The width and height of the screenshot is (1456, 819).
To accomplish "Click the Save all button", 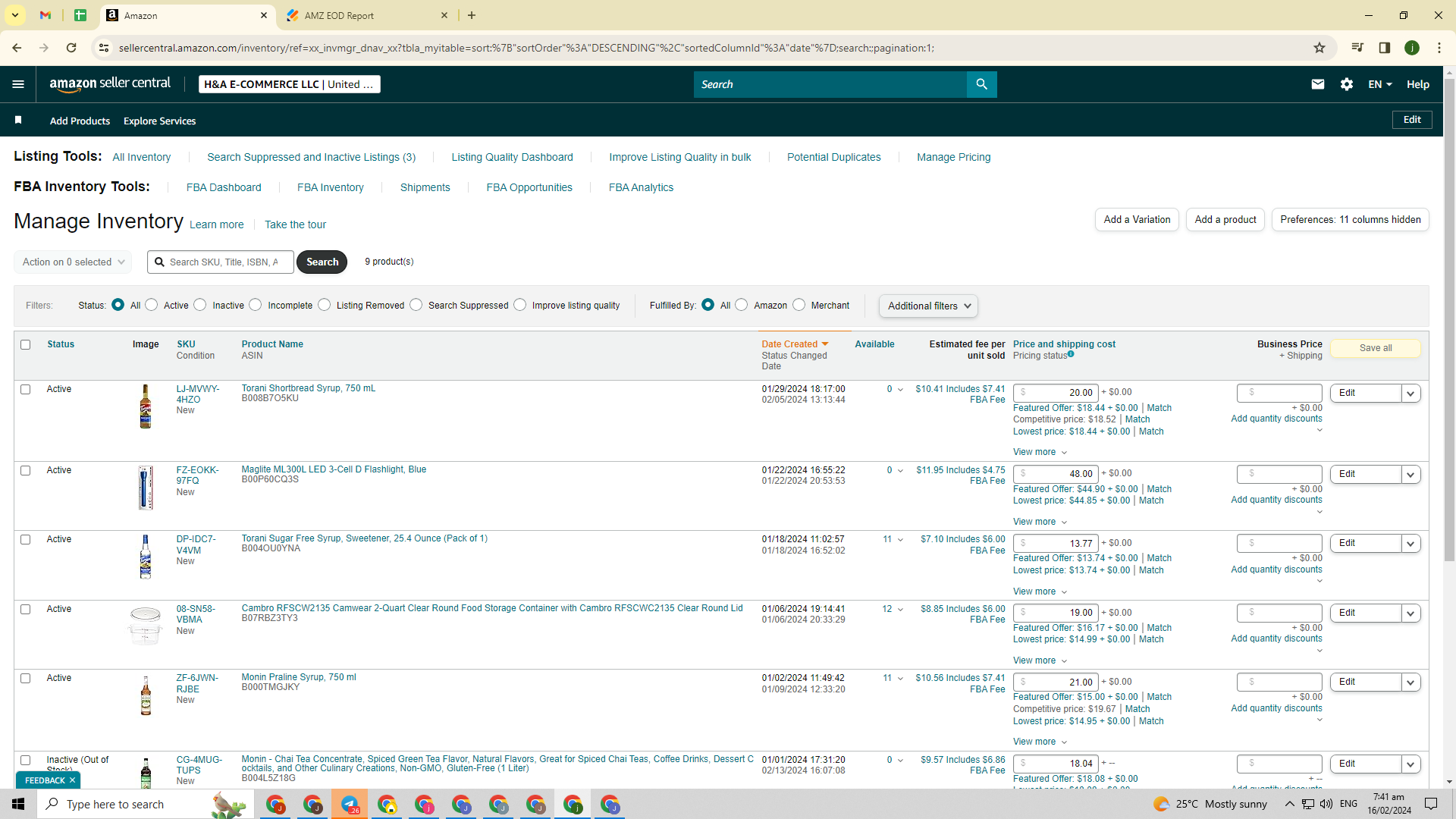I will (1376, 348).
